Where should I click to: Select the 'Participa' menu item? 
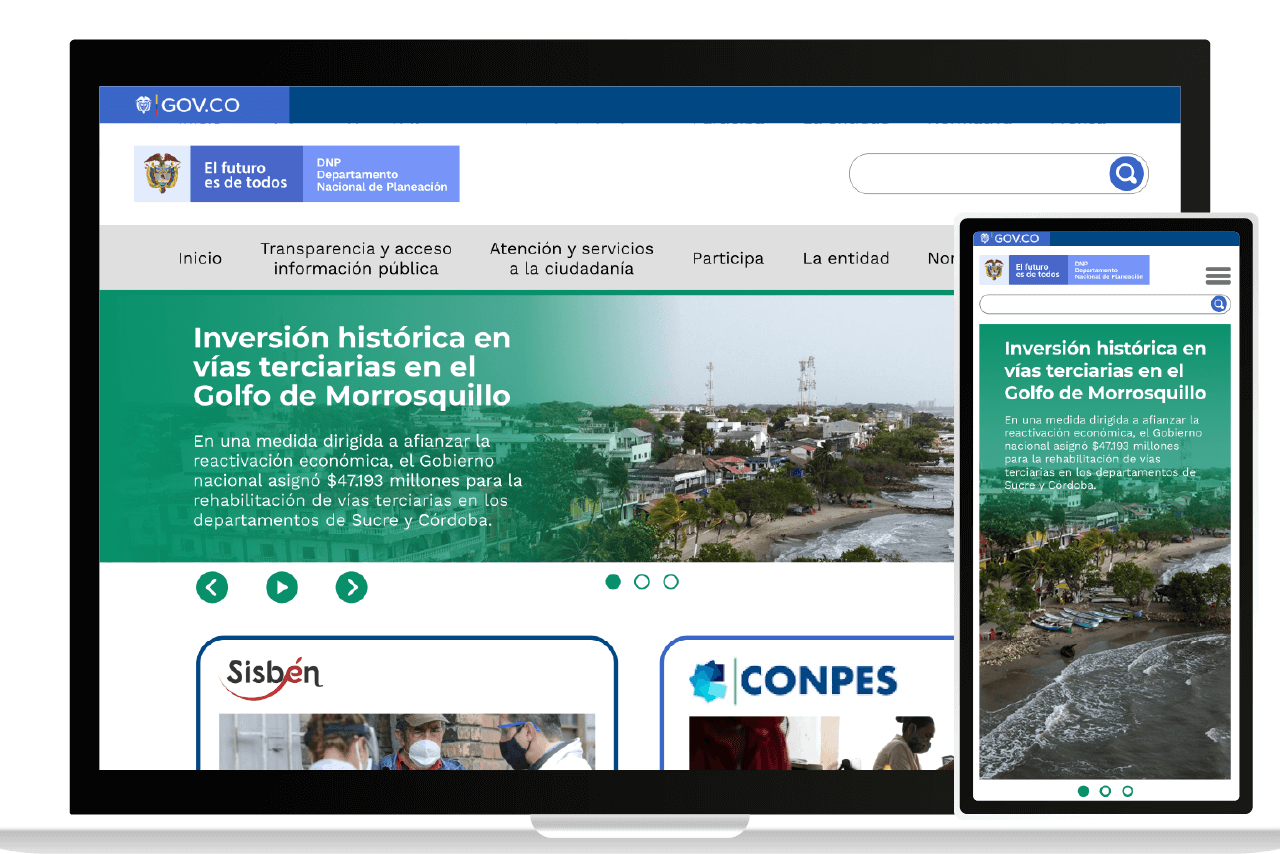point(728,258)
